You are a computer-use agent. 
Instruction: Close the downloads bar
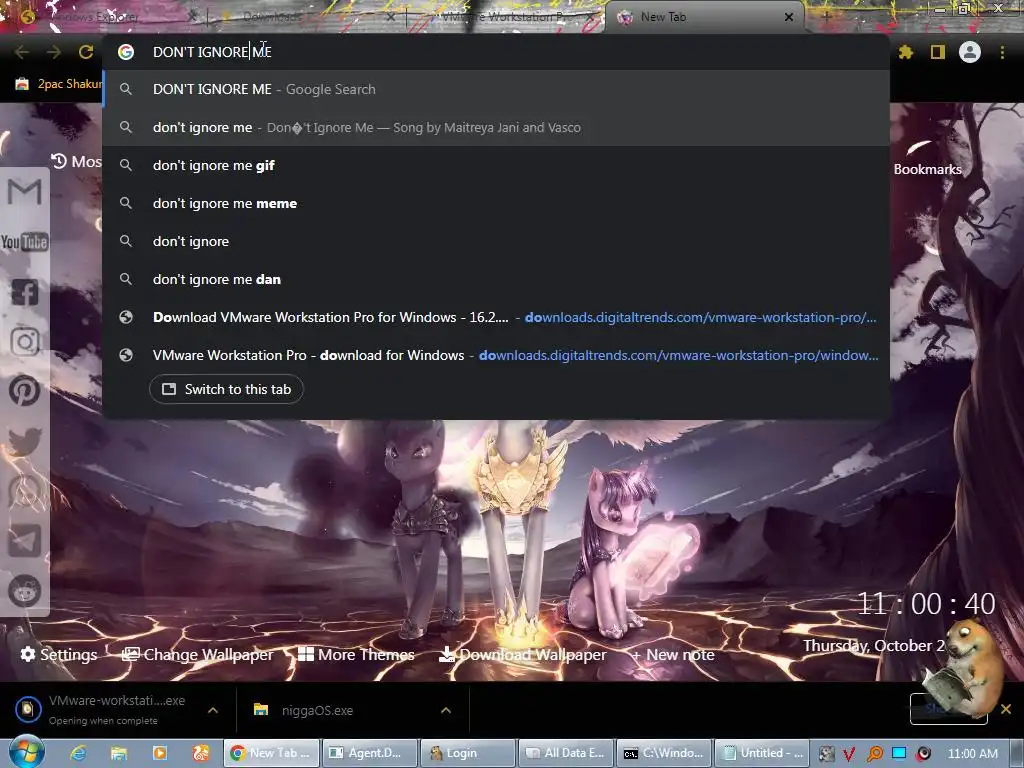[1006, 709]
